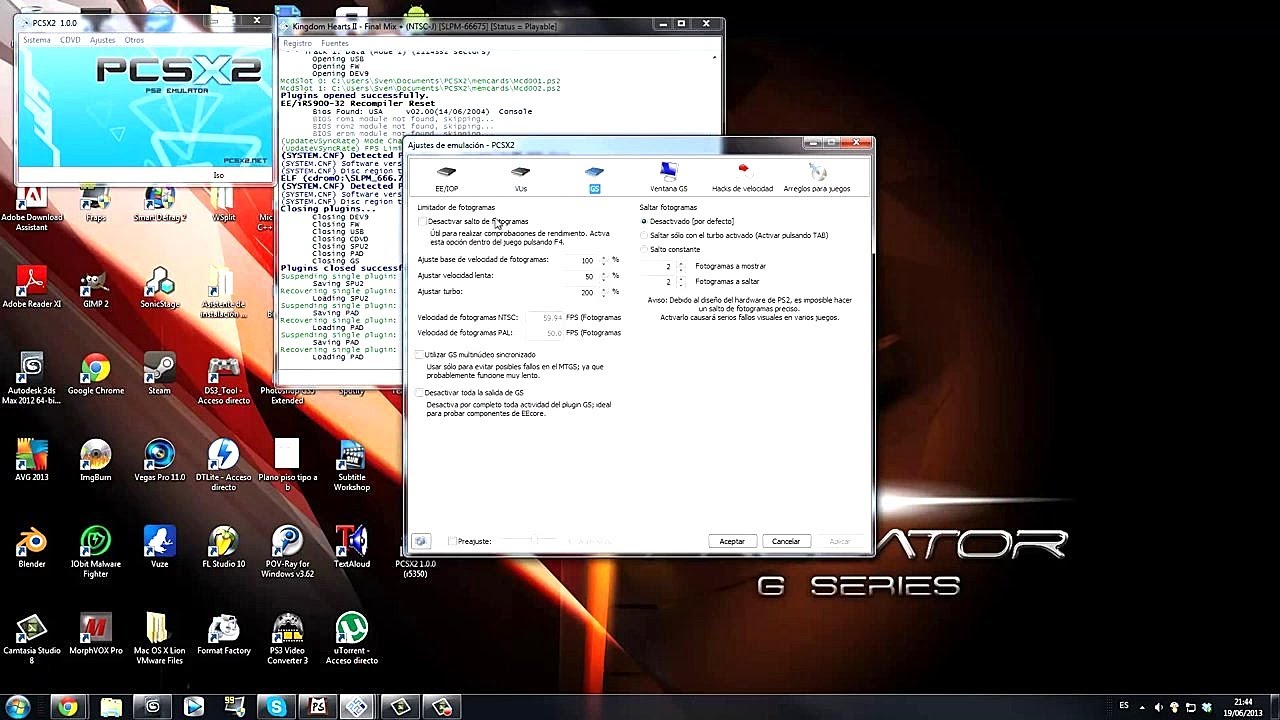1280x720 pixels.
Task: Click the Google Chrome desktop icon
Action: 95,374
